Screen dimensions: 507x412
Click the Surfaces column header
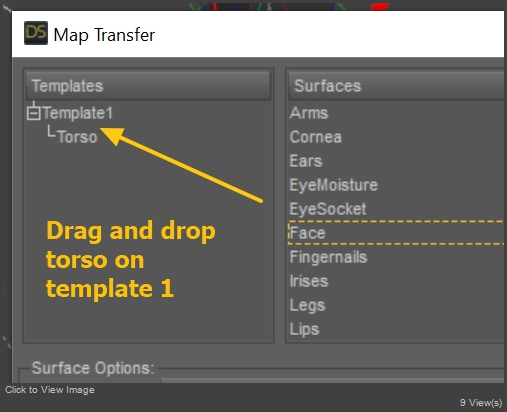coord(396,85)
